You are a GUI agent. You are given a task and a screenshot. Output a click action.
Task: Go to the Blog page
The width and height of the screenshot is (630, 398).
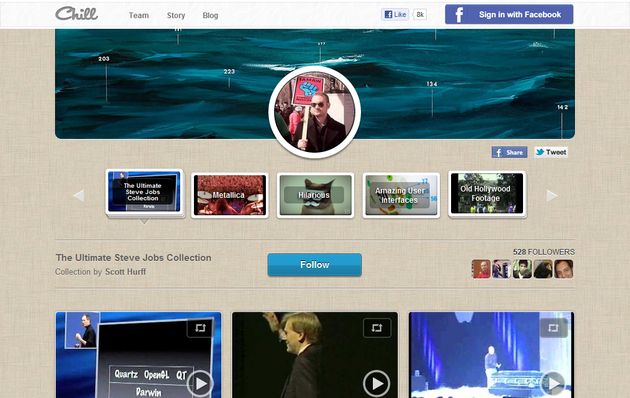coord(210,15)
